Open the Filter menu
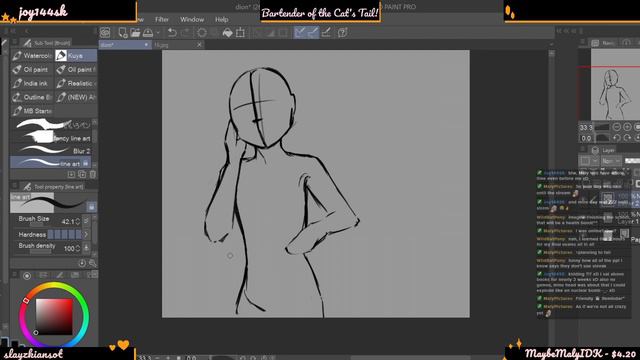The width and height of the screenshot is (640, 360). (162, 19)
